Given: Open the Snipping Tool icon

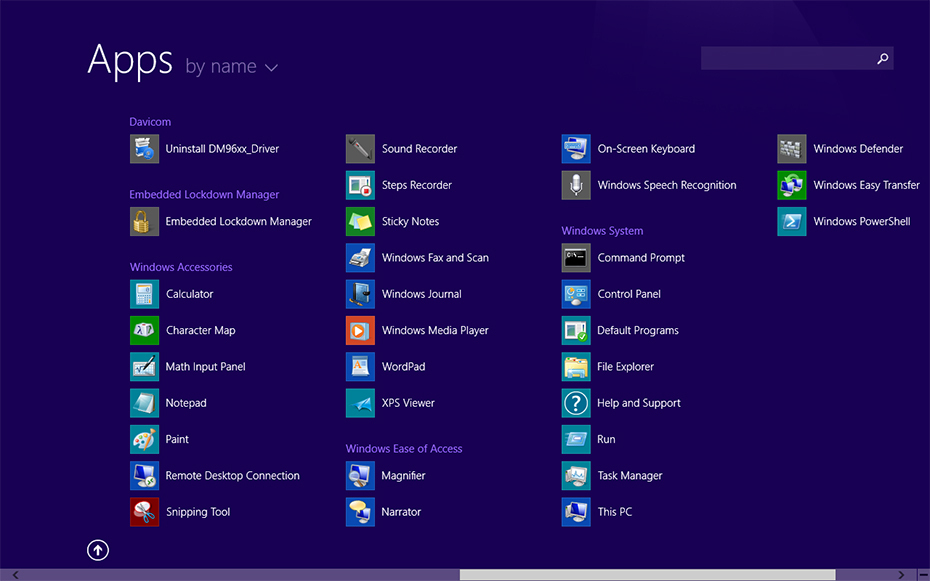Looking at the screenshot, I should click(144, 512).
